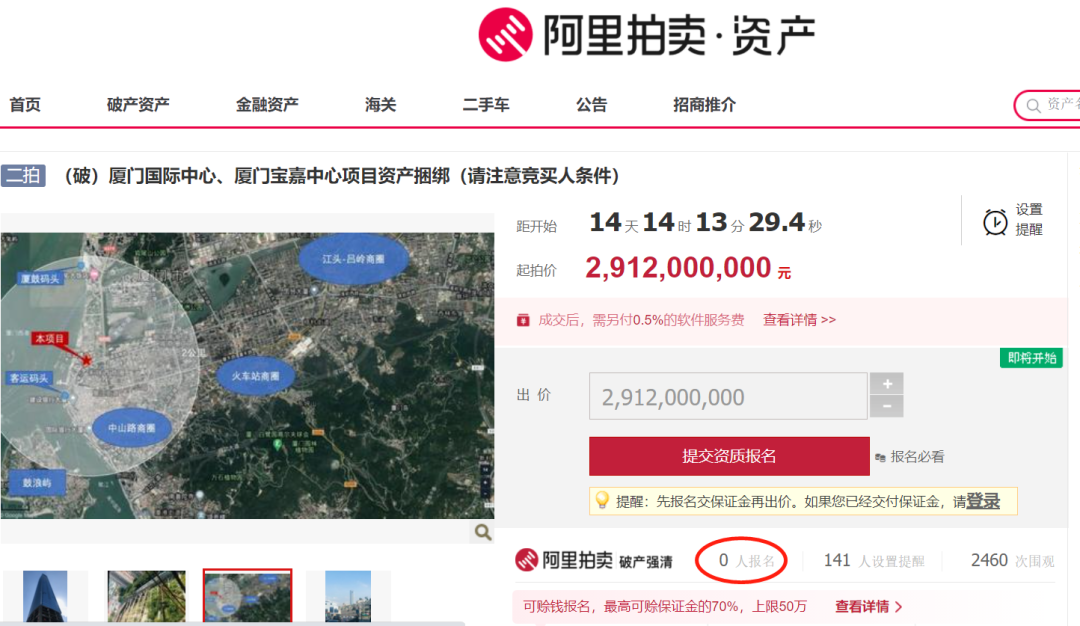Open the 破产资产 navigation tab
The image size is (1080, 626).
click(x=138, y=105)
